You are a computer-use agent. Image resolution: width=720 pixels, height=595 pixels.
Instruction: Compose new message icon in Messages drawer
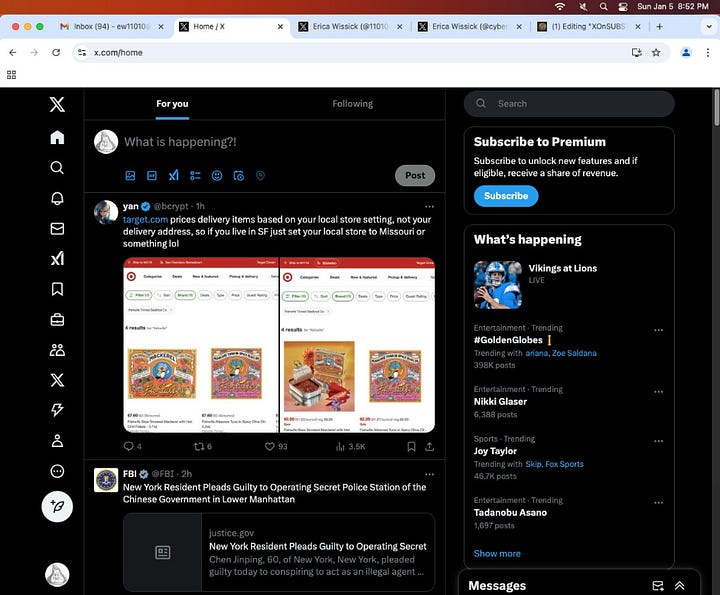pos(658,585)
